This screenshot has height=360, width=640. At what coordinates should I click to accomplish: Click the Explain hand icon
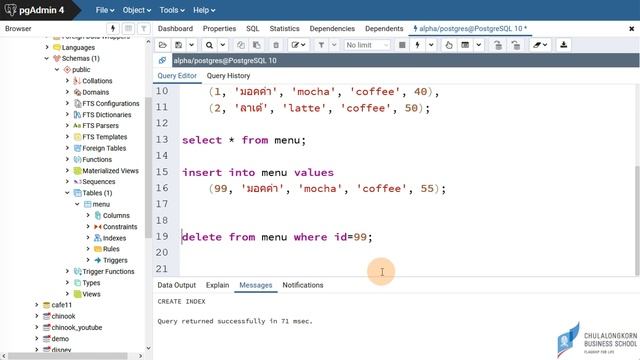point(449,45)
